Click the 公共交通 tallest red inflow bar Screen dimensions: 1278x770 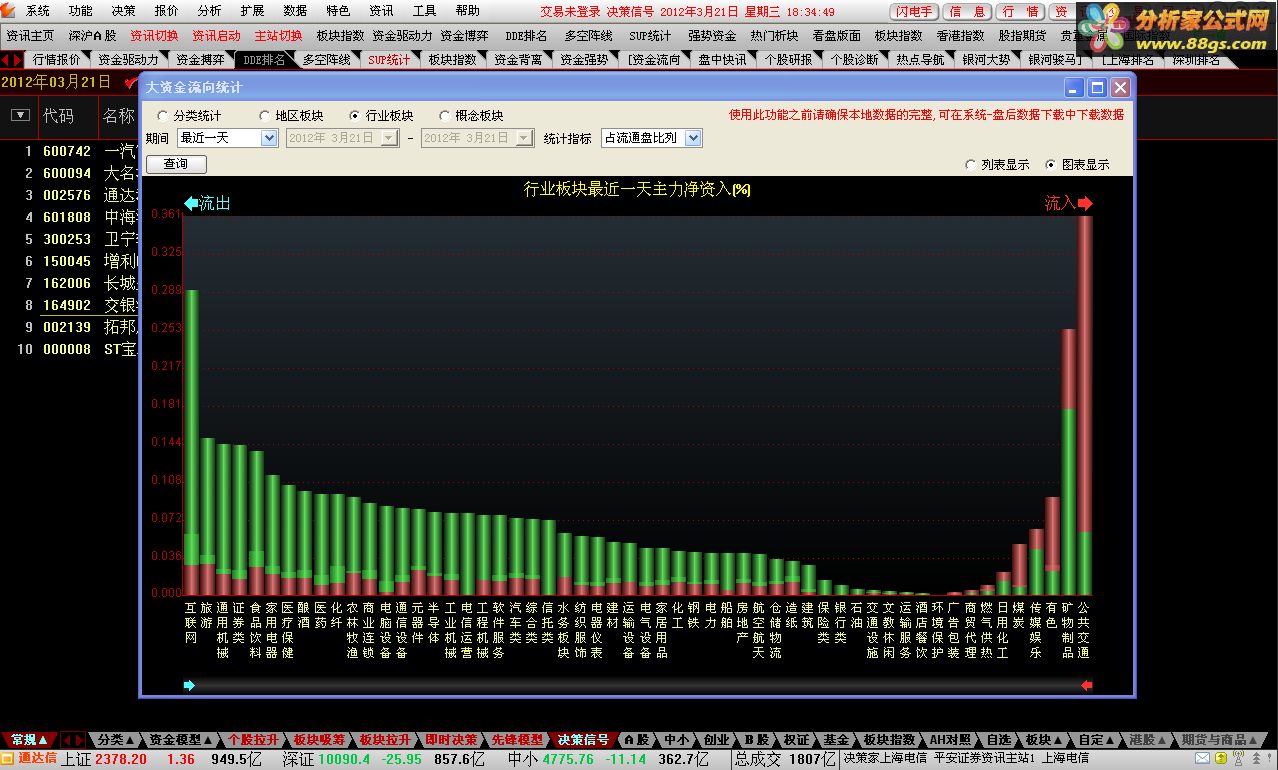[1085, 405]
